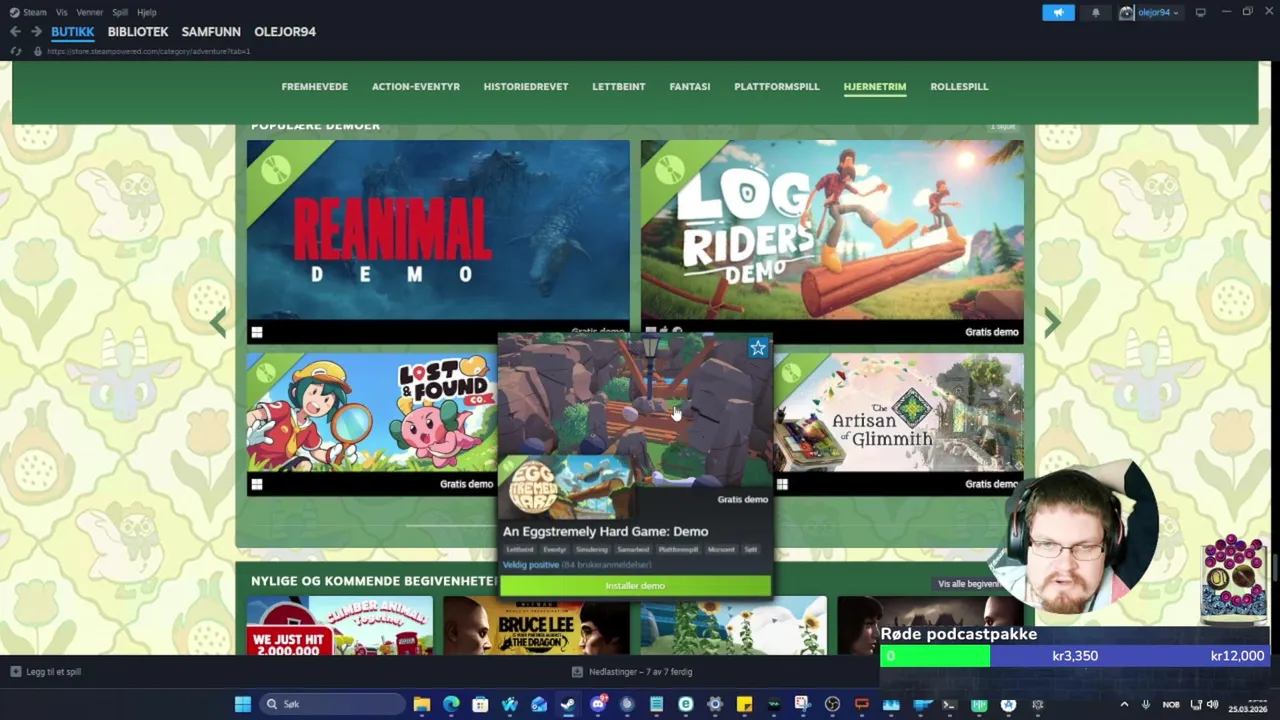The height and width of the screenshot is (720, 1280).
Task: Show hidden system tray icons
Action: (1124, 705)
